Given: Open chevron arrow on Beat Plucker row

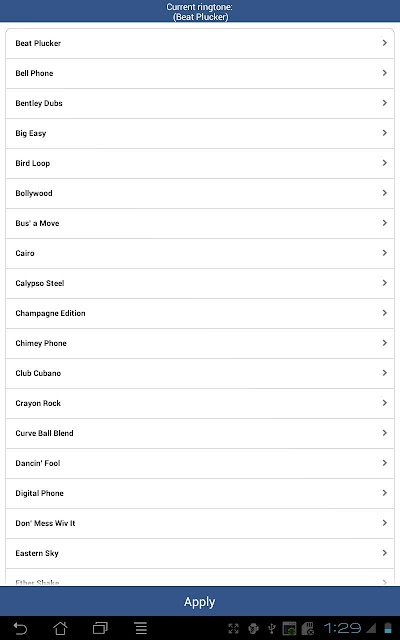Looking at the screenshot, I should pyautogui.click(x=384, y=43).
